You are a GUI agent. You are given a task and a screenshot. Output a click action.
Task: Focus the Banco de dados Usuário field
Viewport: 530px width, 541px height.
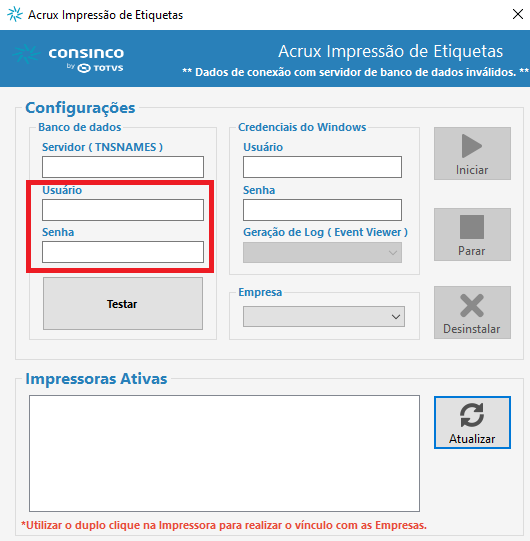pyautogui.click(x=123, y=210)
